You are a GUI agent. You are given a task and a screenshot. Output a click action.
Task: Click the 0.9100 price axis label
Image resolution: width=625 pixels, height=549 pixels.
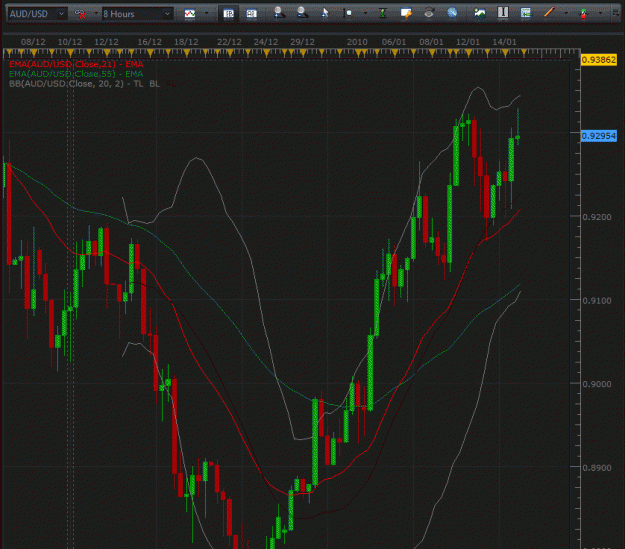coord(597,301)
